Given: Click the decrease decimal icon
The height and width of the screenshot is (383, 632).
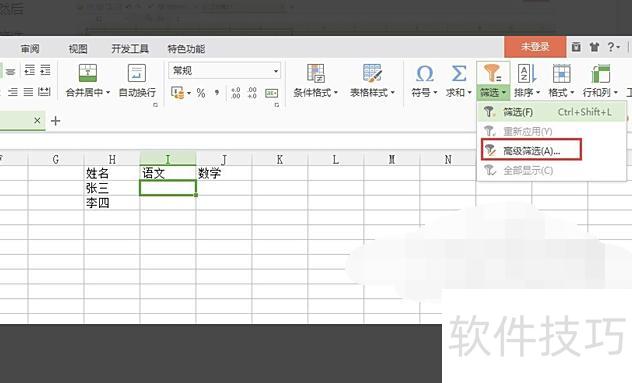Looking at the screenshot, I should pos(252,93).
